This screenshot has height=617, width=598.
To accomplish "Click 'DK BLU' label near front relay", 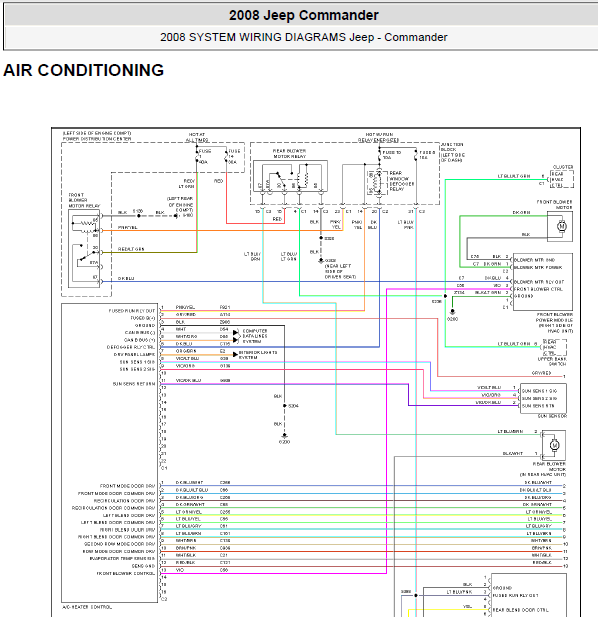I will [126, 278].
